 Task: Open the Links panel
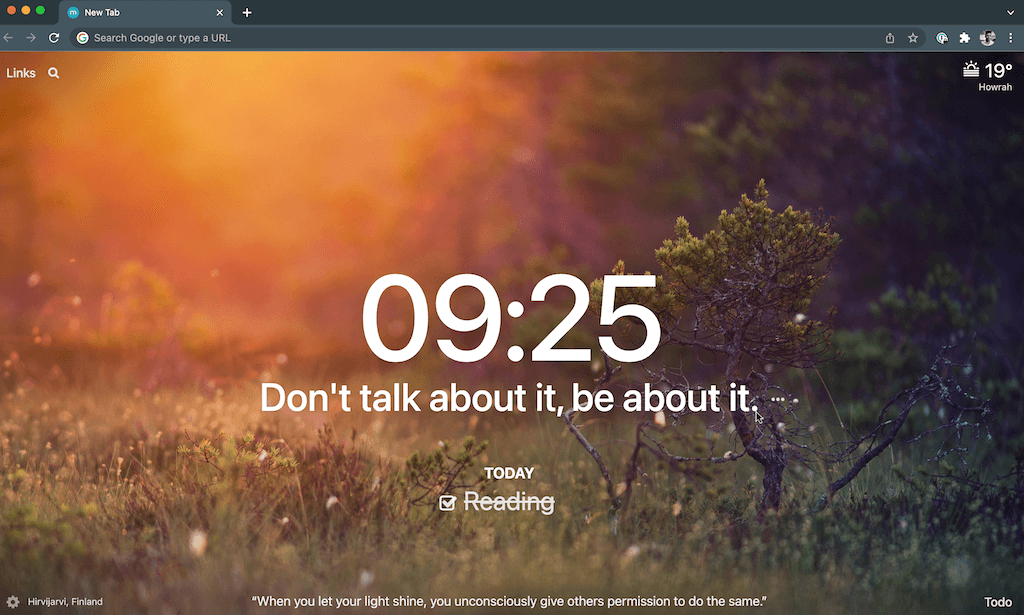[21, 73]
